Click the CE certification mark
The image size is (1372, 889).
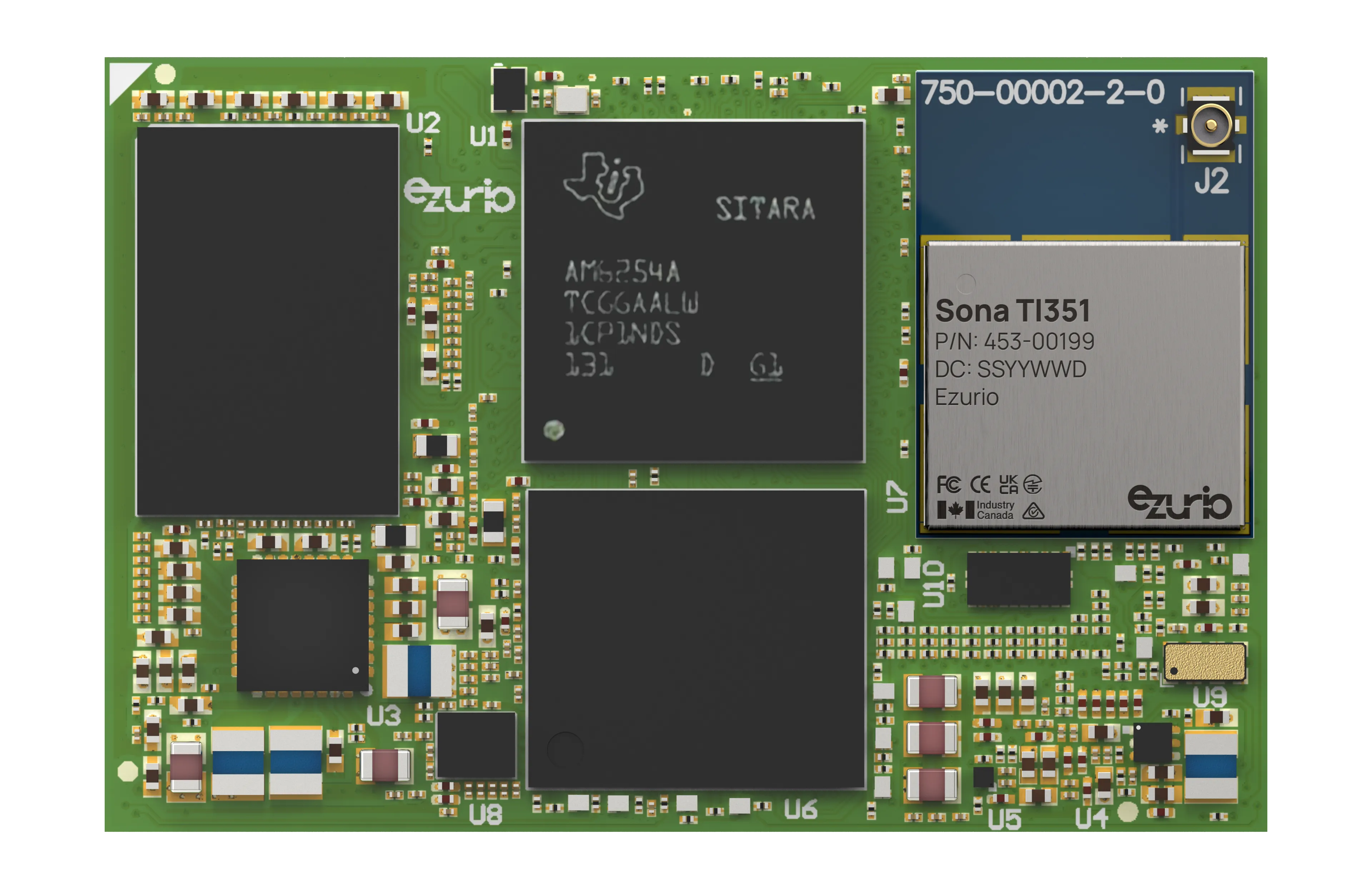(980, 485)
